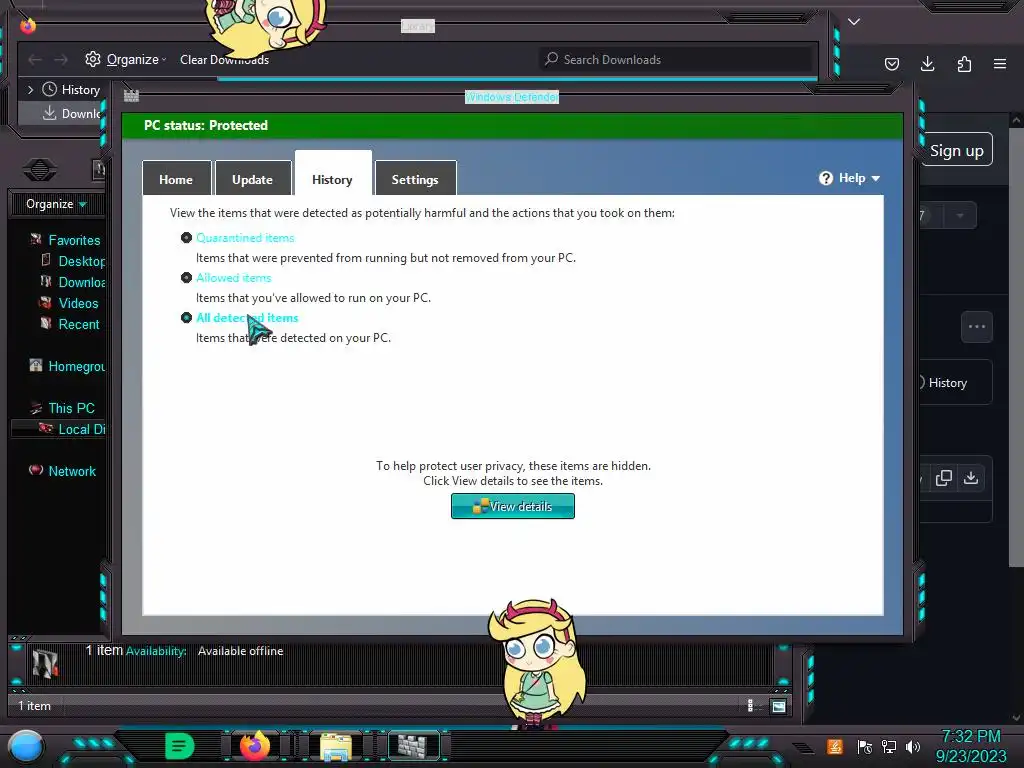Switch Explorer to large thumbnails view icon

click(x=778, y=706)
